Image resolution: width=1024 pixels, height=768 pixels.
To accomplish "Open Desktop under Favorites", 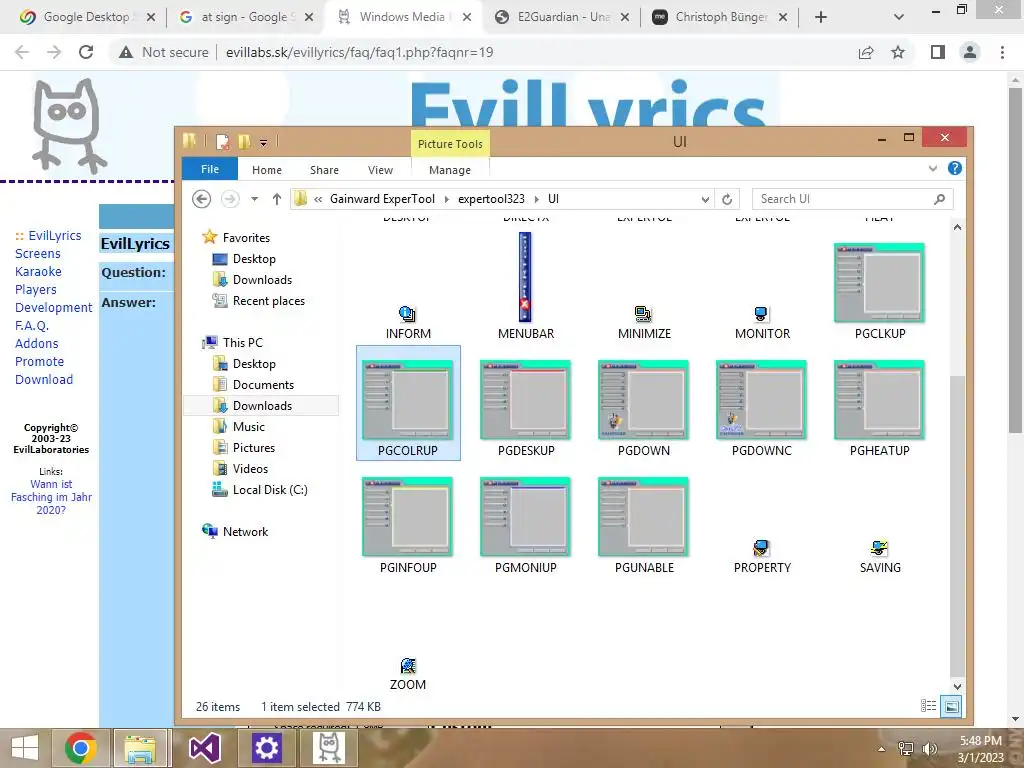I will click(x=253, y=259).
